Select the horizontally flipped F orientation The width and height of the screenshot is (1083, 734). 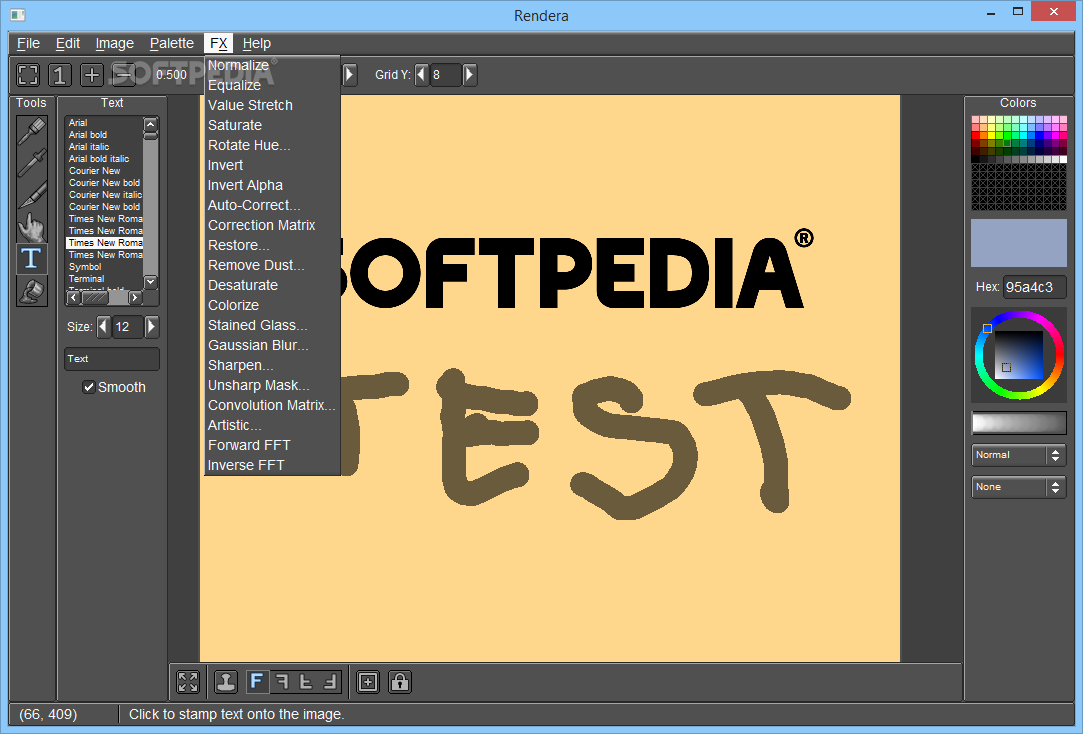(x=281, y=682)
